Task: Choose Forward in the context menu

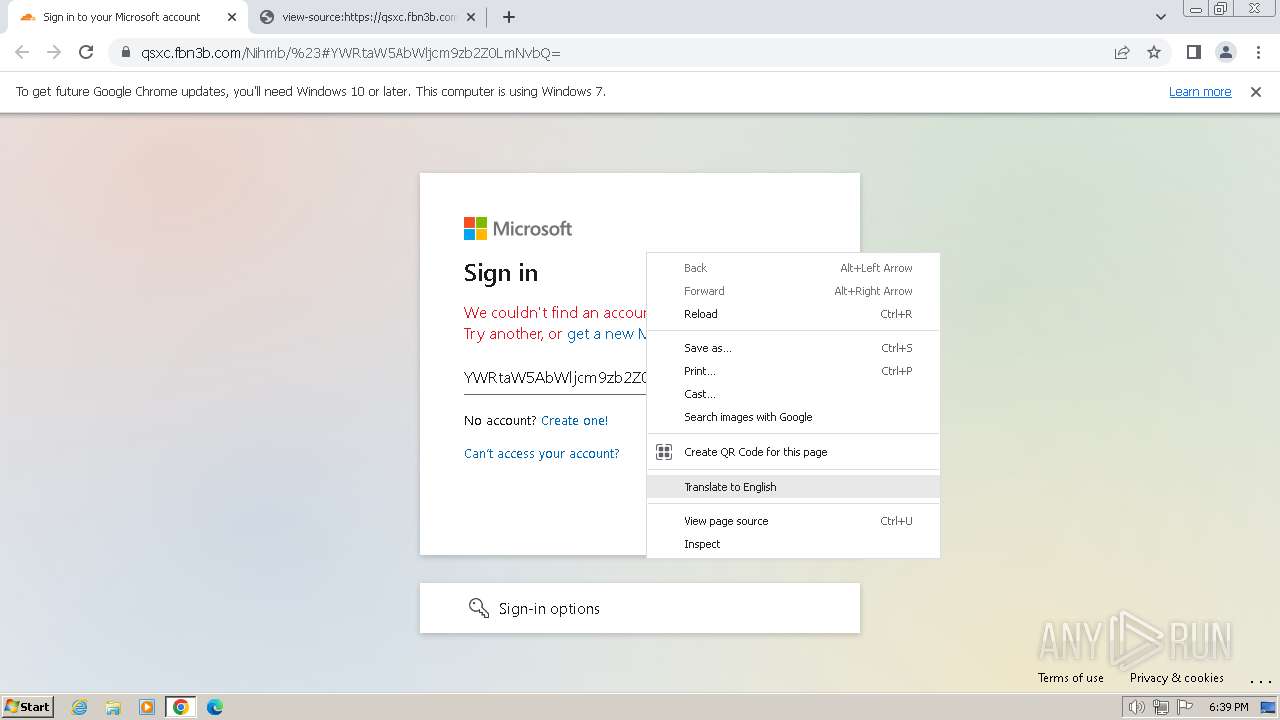Action: click(x=793, y=291)
